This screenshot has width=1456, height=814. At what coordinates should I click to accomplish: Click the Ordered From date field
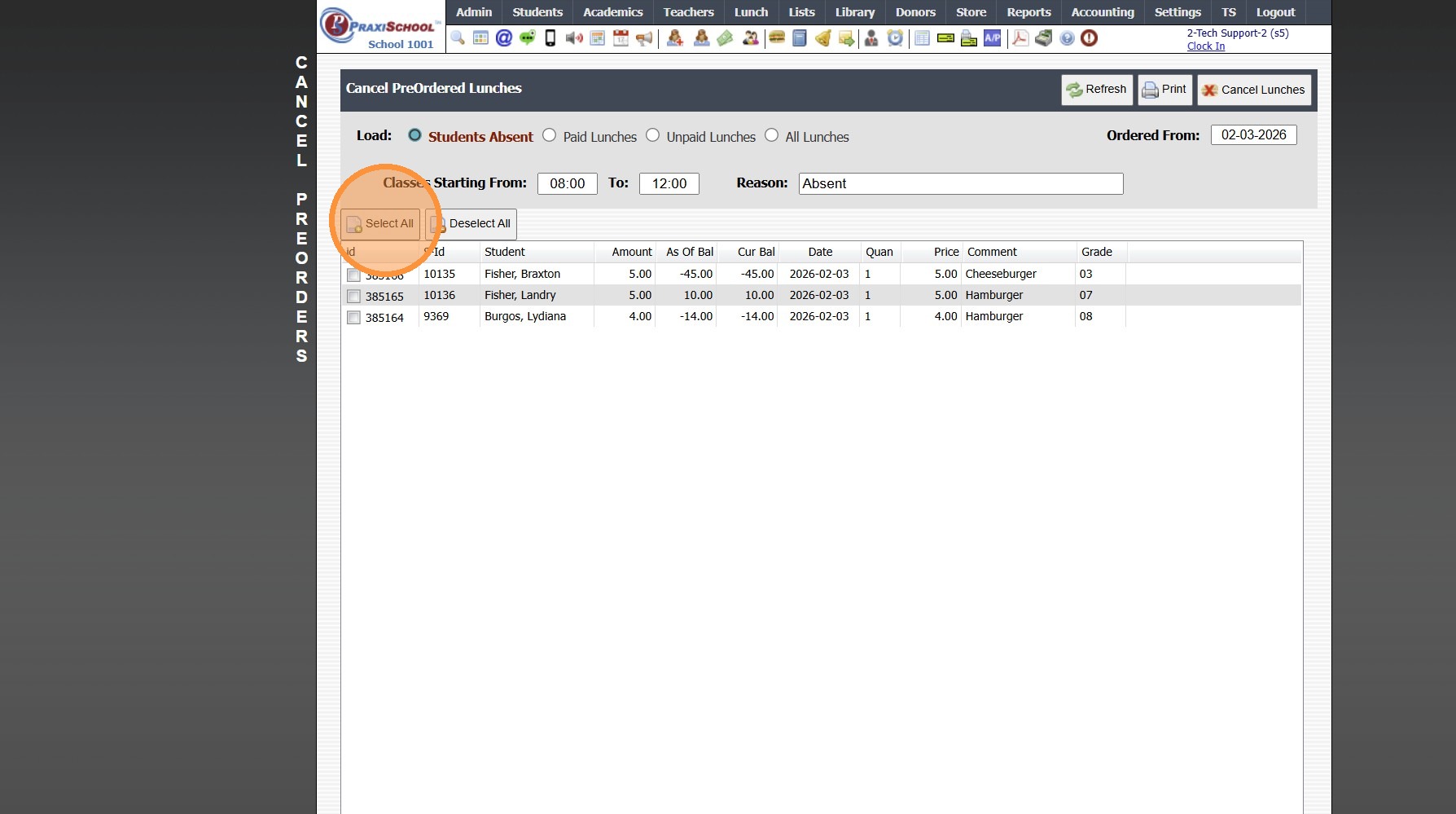pos(1254,135)
